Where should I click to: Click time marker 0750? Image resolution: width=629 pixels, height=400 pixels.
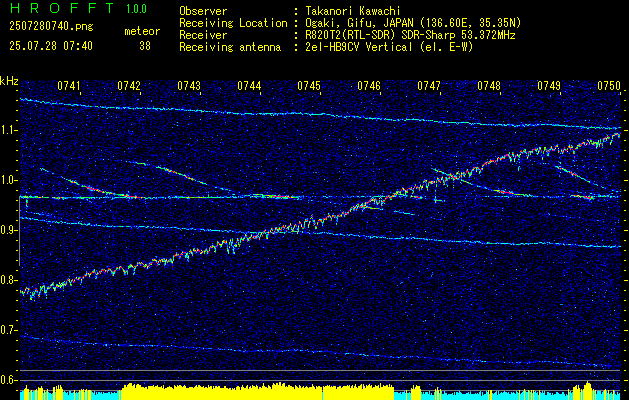click(609, 85)
